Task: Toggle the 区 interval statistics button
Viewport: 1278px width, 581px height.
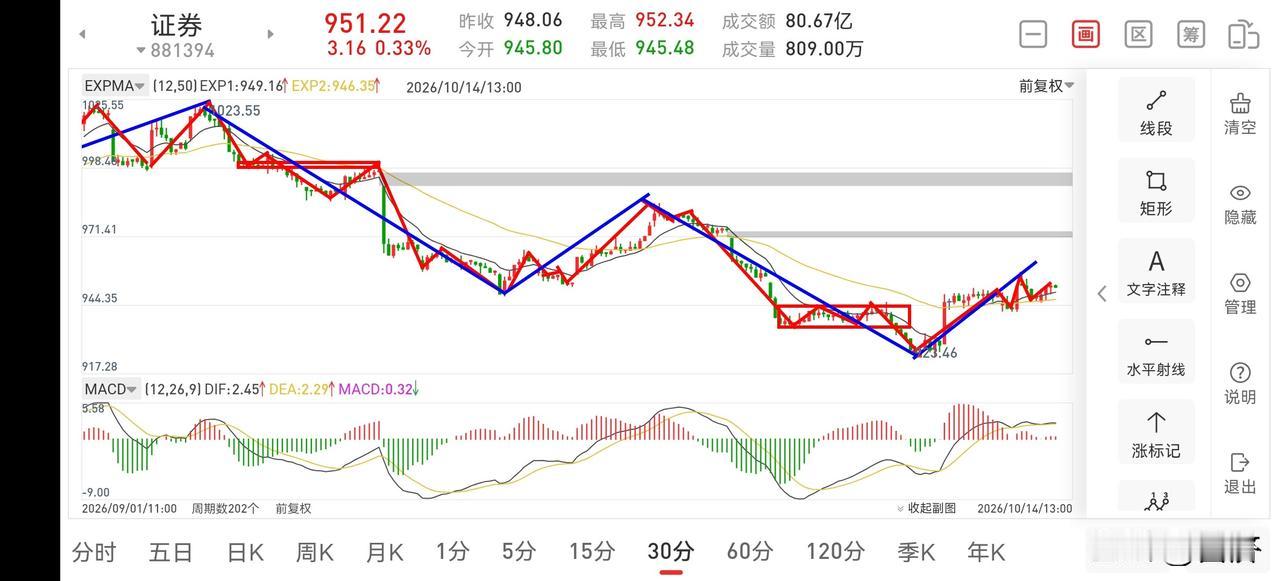Action: click(x=1138, y=34)
